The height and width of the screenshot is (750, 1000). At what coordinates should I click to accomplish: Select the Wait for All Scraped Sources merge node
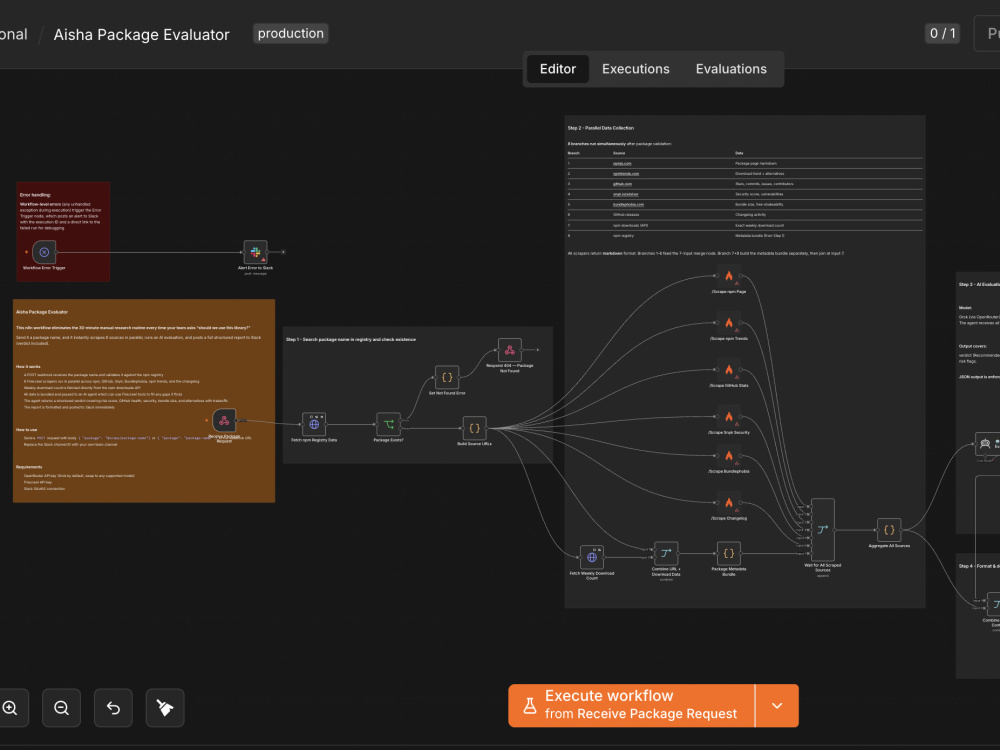tap(823, 529)
